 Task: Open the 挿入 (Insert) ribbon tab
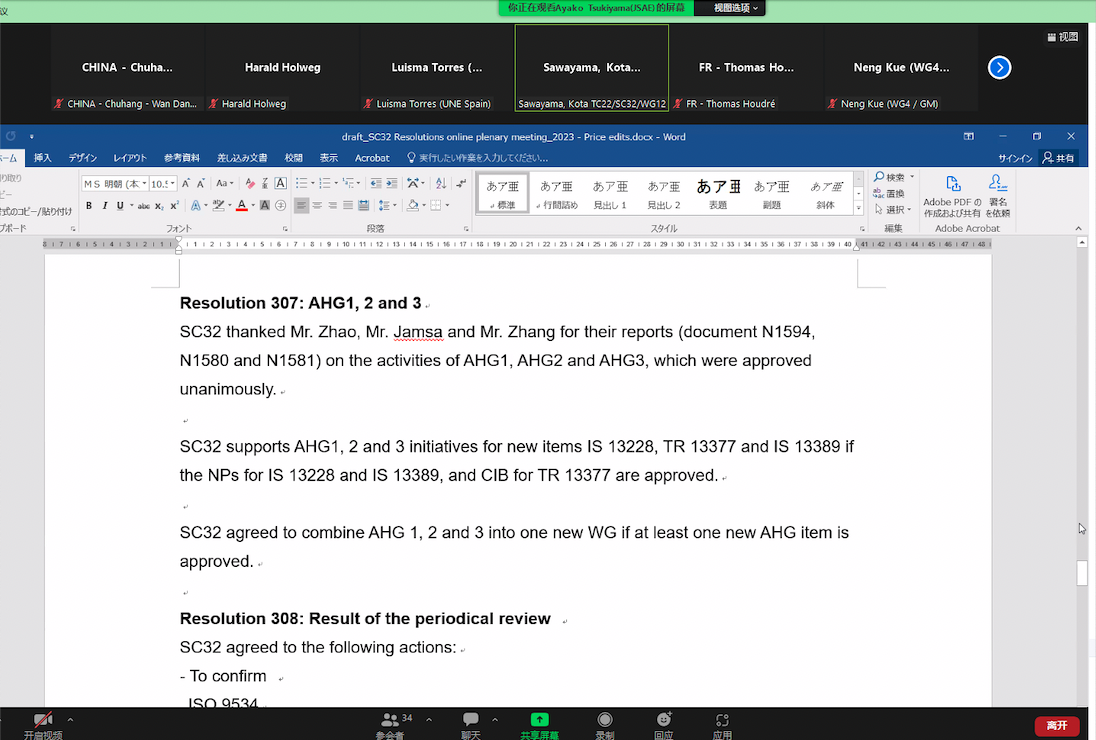pyautogui.click(x=43, y=158)
